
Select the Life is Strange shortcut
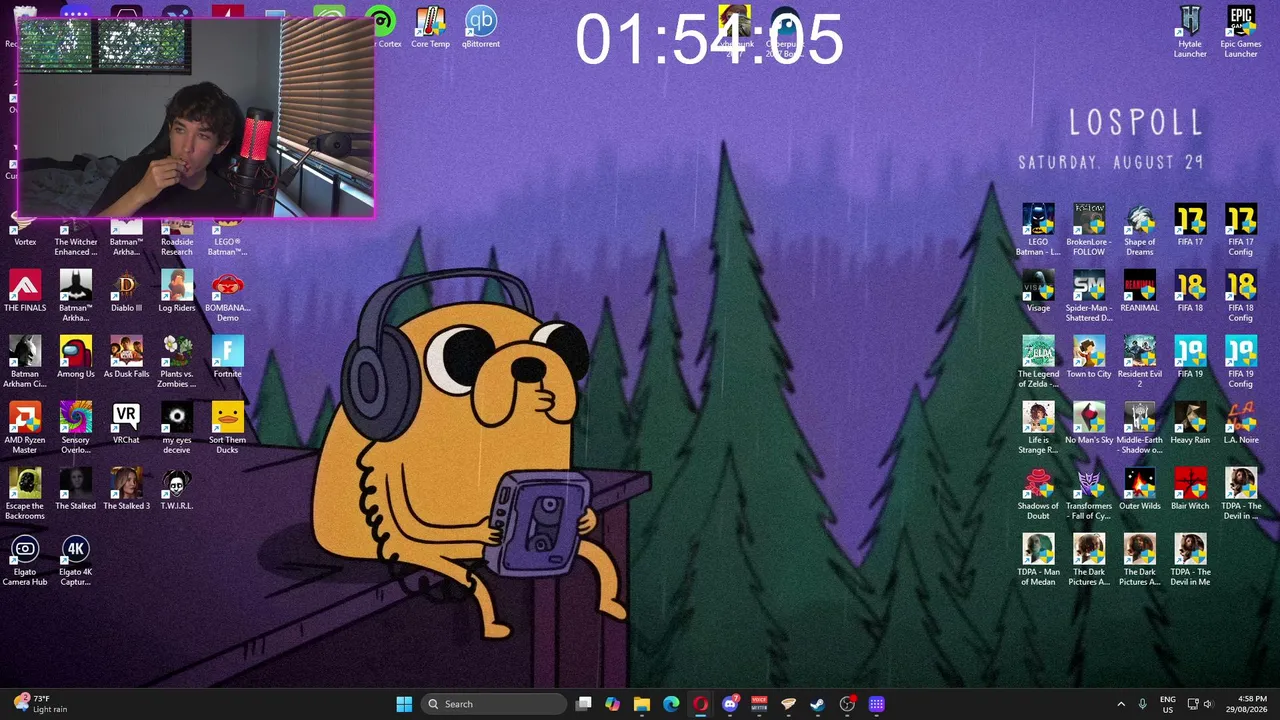[1038, 428]
